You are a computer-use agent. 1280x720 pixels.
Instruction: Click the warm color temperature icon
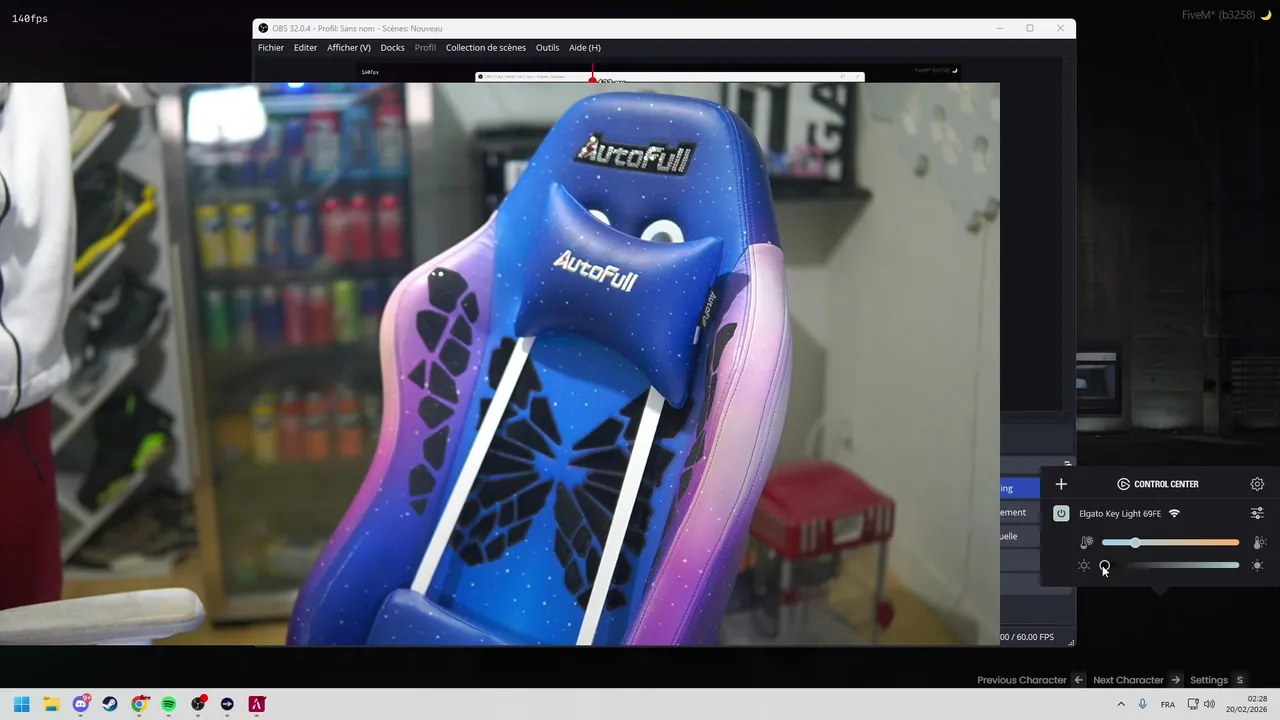pyautogui.click(x=1260, y=542)
